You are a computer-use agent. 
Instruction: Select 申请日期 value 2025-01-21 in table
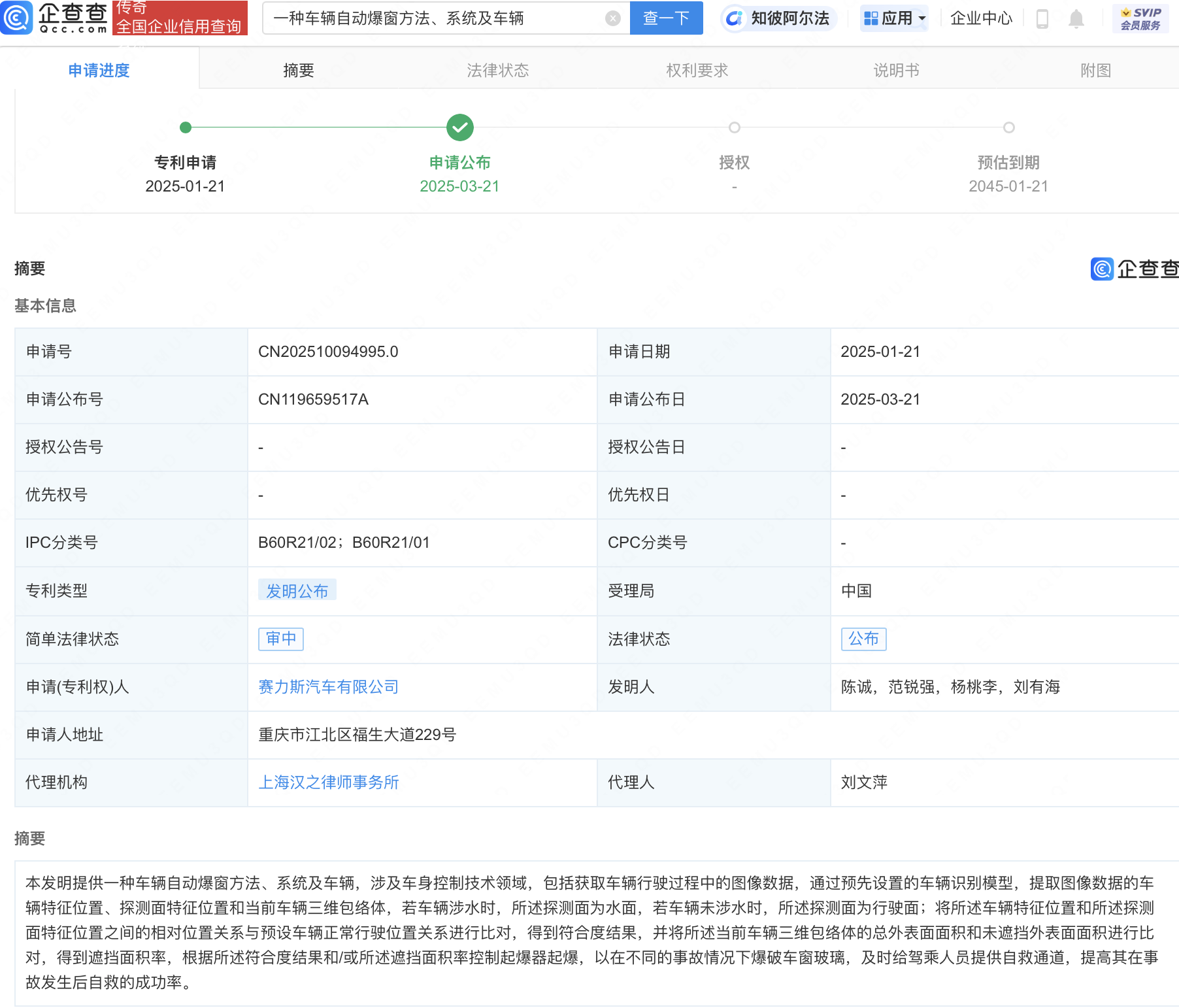pyautogui.click(x=880, y=352)
